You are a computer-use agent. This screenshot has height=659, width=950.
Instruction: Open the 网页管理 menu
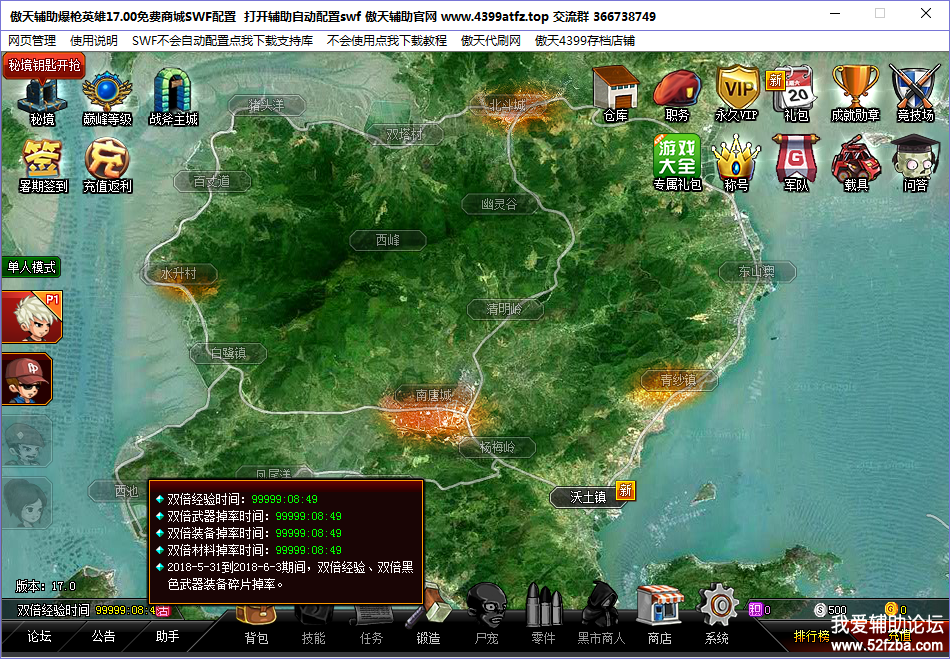pos(32,41)
